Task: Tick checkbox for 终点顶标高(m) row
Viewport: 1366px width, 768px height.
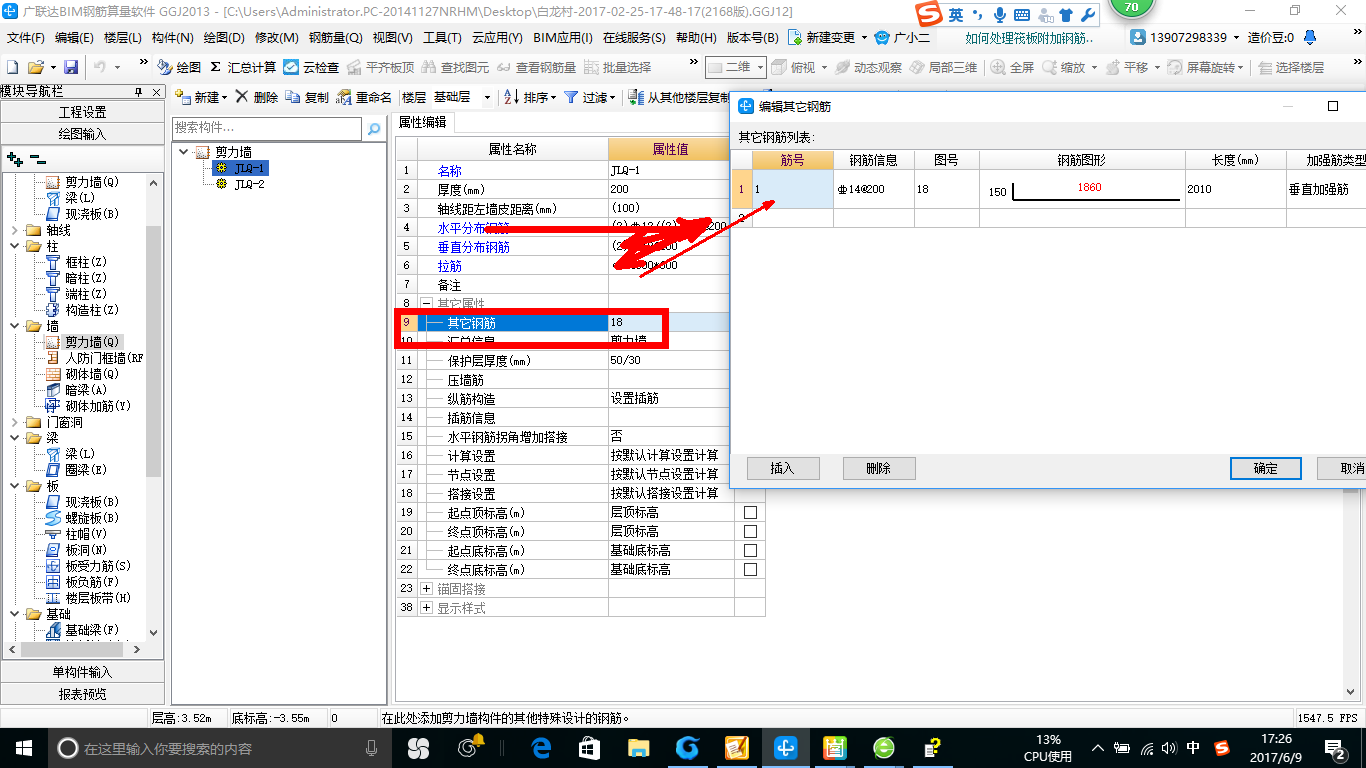Action: (x=750, y=531)
